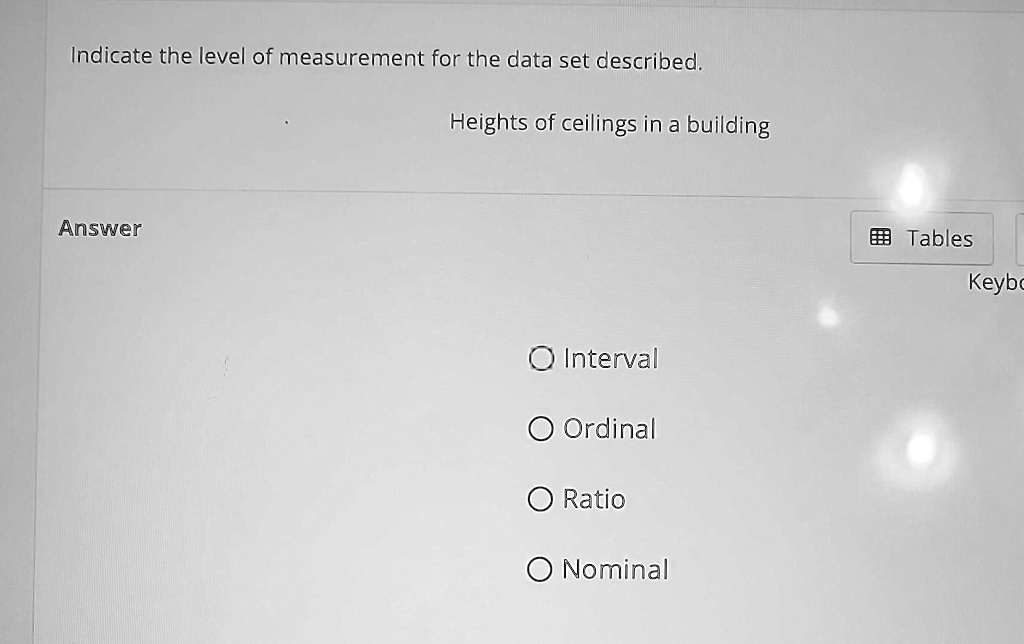Image resolution: width=1024 pixels, height=644 pixels.
Task: Click the circle next to Nominal
Action: tap(541, 569)
